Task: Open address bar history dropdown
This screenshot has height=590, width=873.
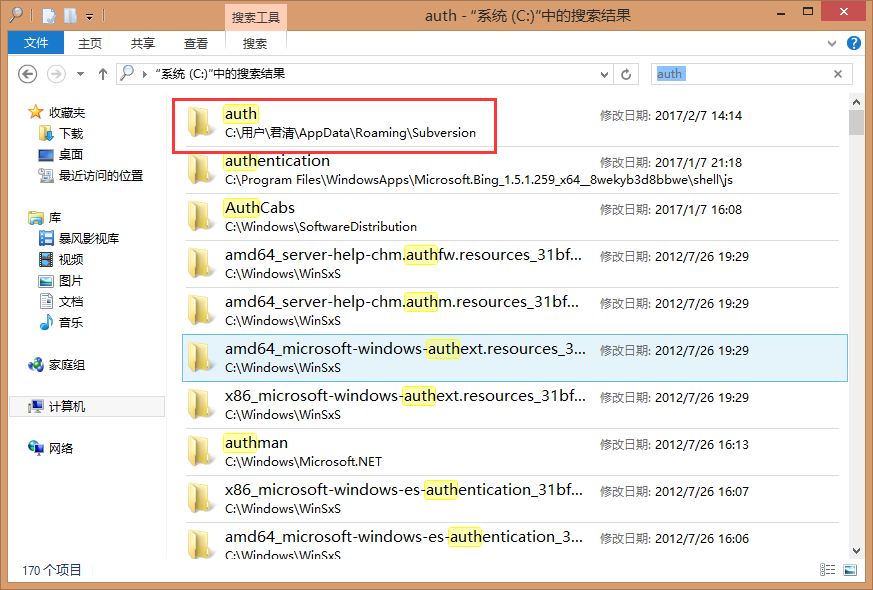Action: (604, 75)
